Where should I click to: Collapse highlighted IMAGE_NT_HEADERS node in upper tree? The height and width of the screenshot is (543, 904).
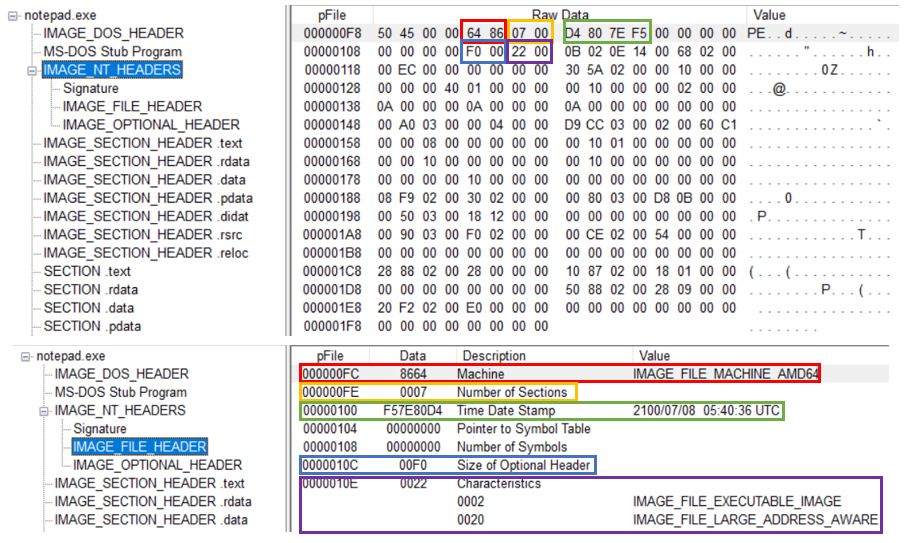pyautogui.click(x=32, y=71)
